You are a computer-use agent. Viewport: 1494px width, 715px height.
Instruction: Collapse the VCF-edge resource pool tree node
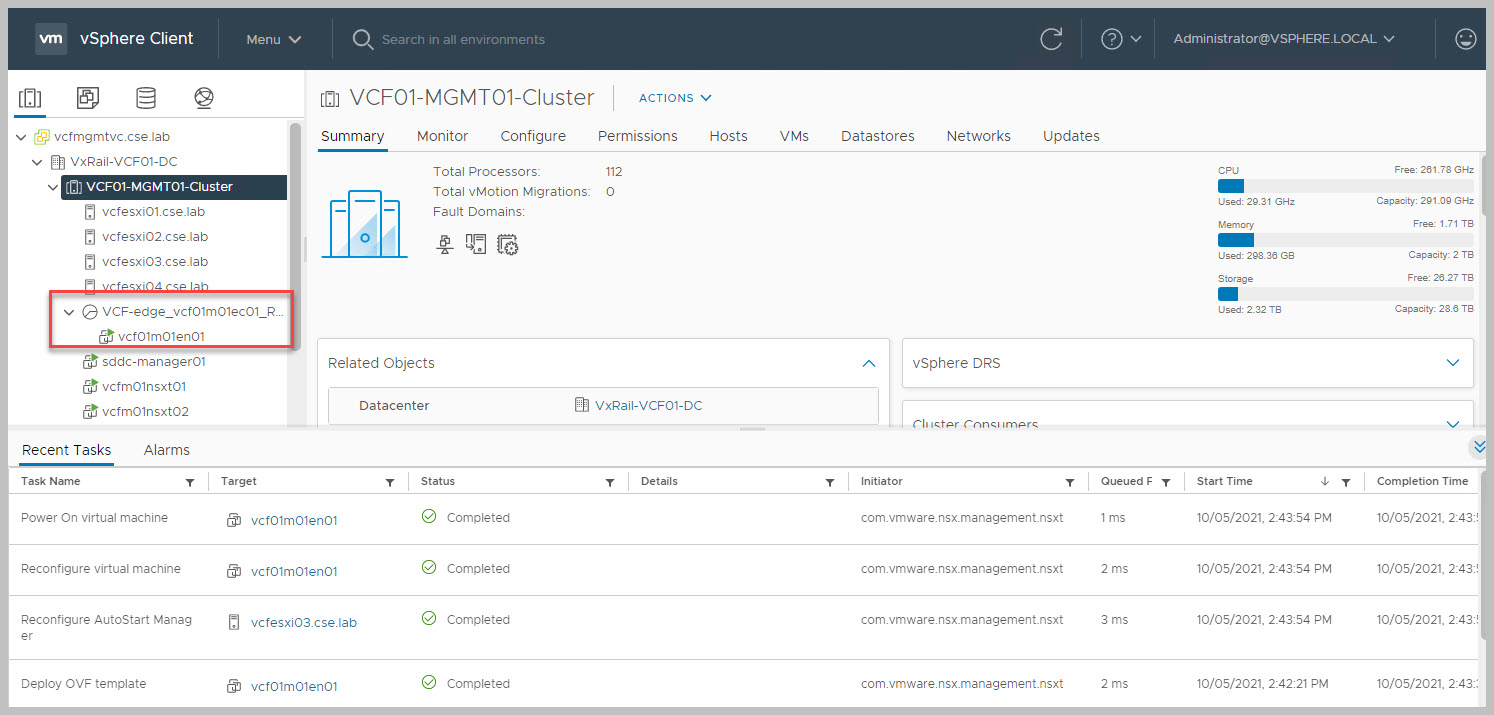[69, 312]
